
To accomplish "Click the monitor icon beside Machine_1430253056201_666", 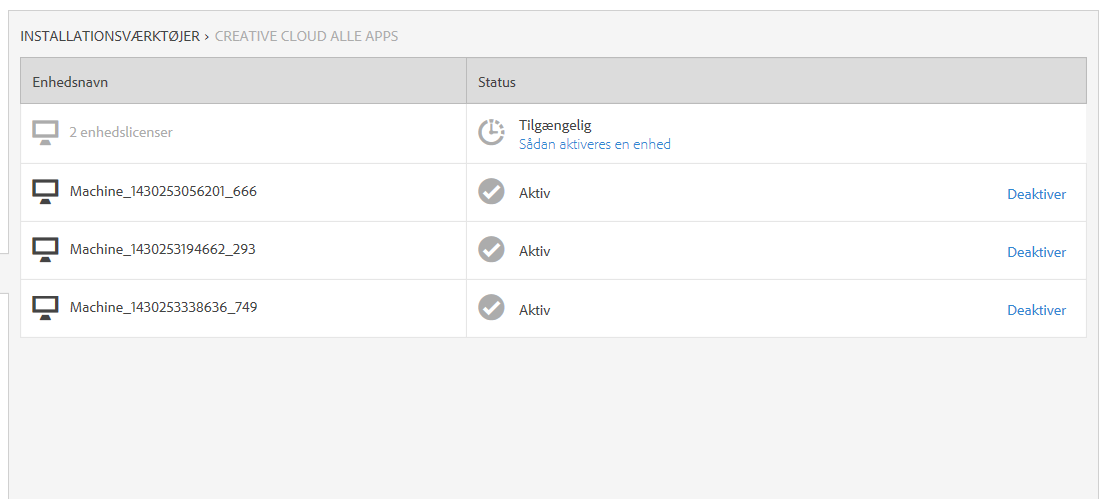I will (45, 191).
